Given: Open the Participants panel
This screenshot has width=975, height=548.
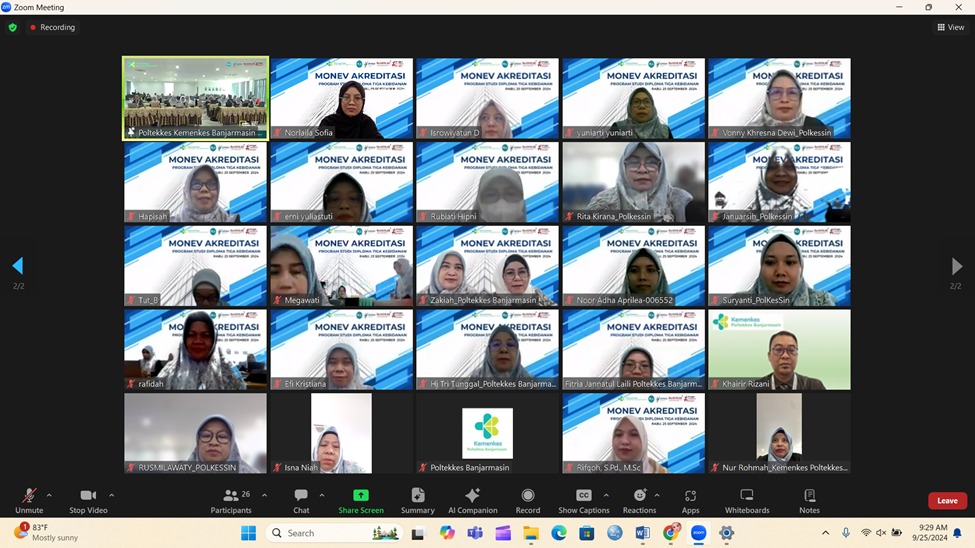Looking at the screenshot, I should tap(231, 500).
